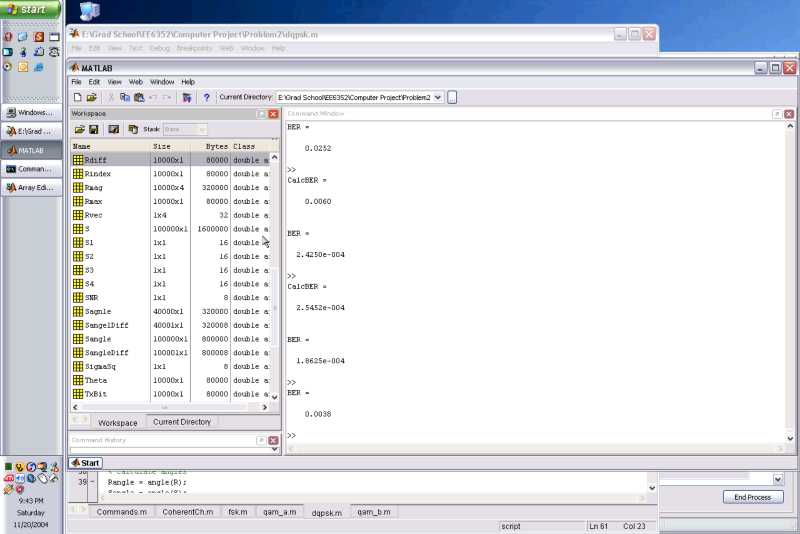The image size is (800, 534).
Task: Open the fsk.m editor tab
Action: point(238,512)
